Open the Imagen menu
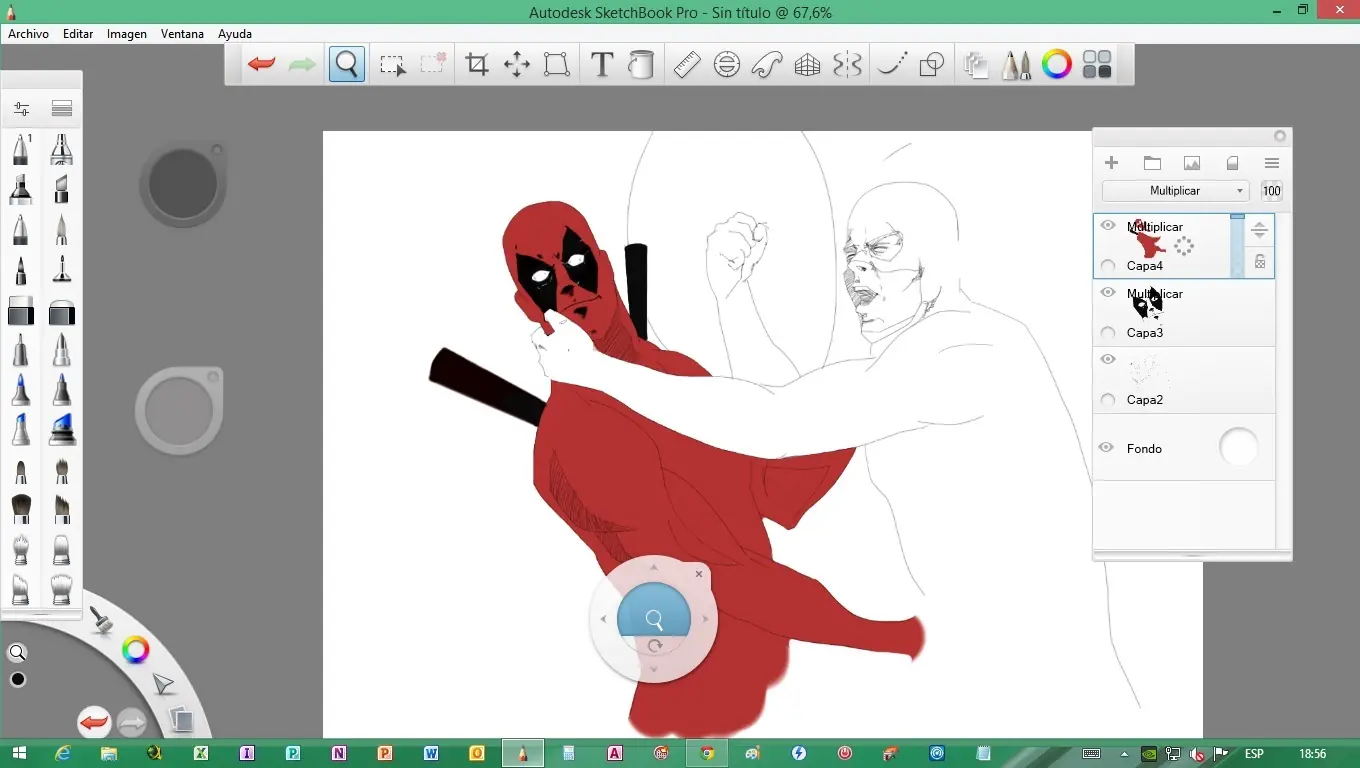The width and height of the screenshot is (1360, 768). [127, 34]
